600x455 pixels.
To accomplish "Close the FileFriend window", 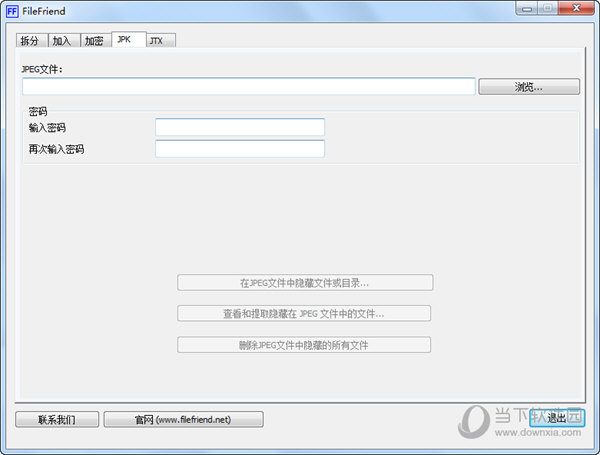I will (576, 8).
